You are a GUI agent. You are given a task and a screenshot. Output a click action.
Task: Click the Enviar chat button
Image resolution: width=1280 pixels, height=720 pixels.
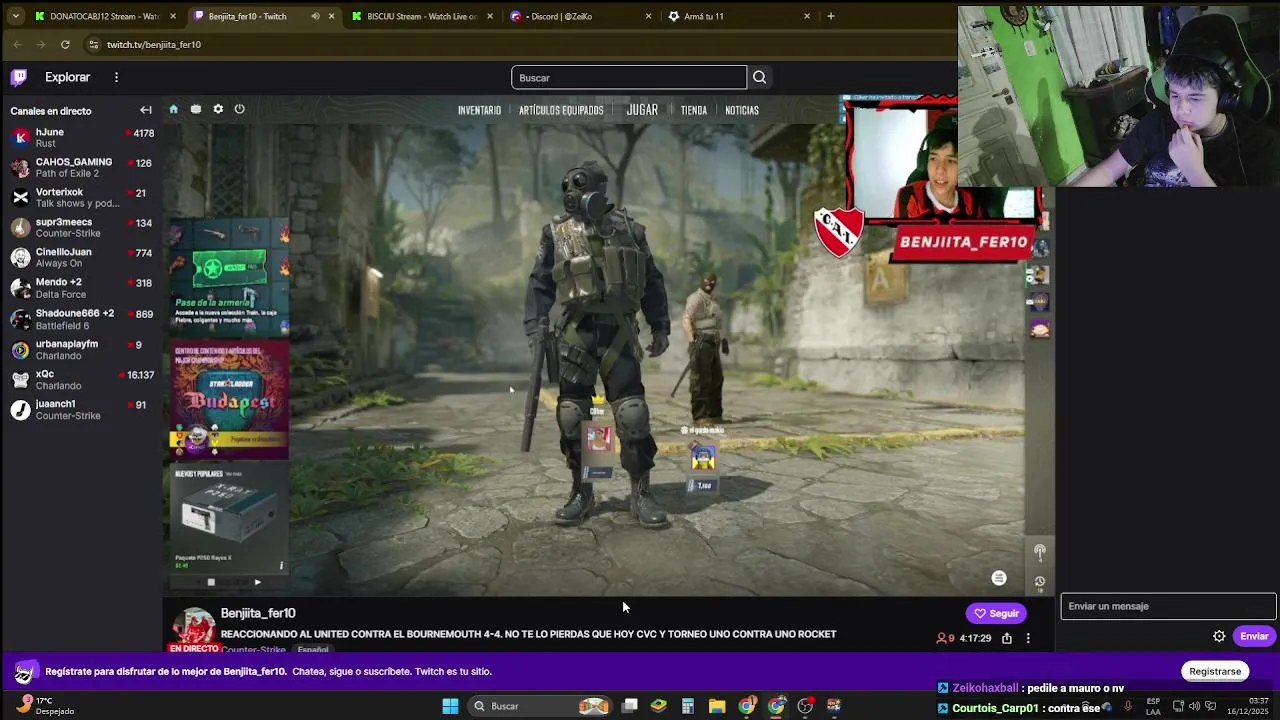click(1254, 636)
